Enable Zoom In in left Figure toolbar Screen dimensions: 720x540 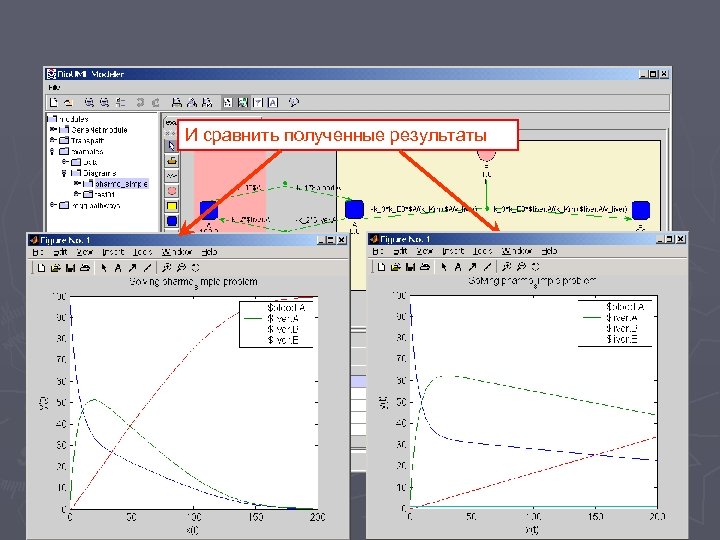click(x=166, y=268)
